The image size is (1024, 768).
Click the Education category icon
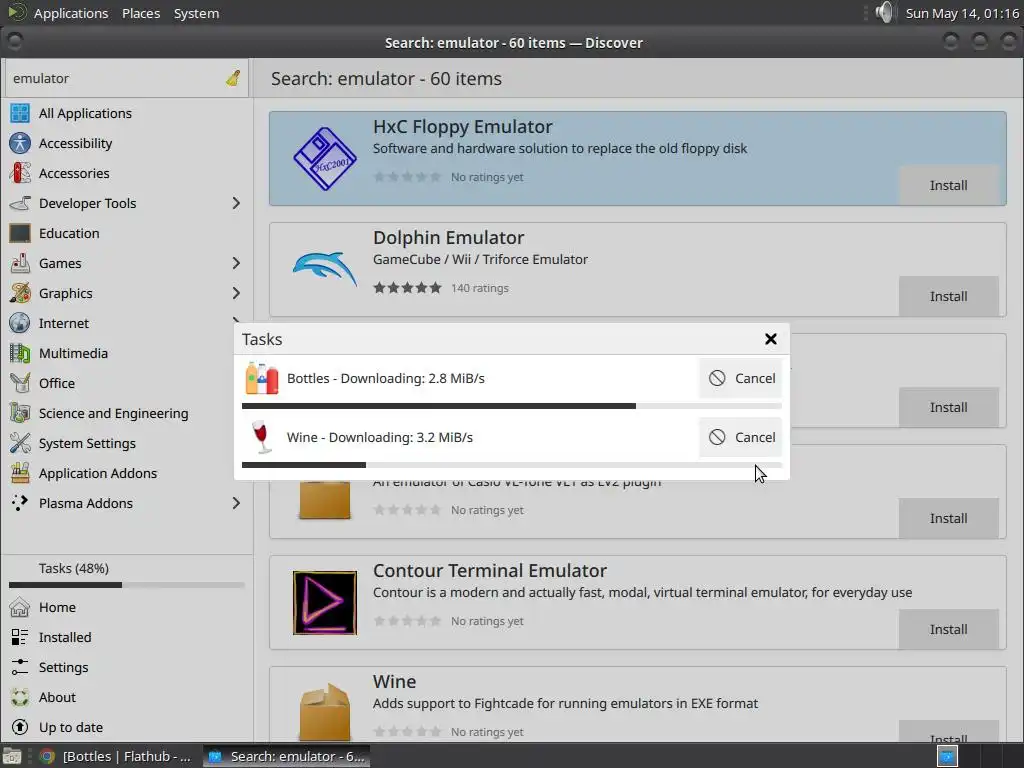(20, 233)
